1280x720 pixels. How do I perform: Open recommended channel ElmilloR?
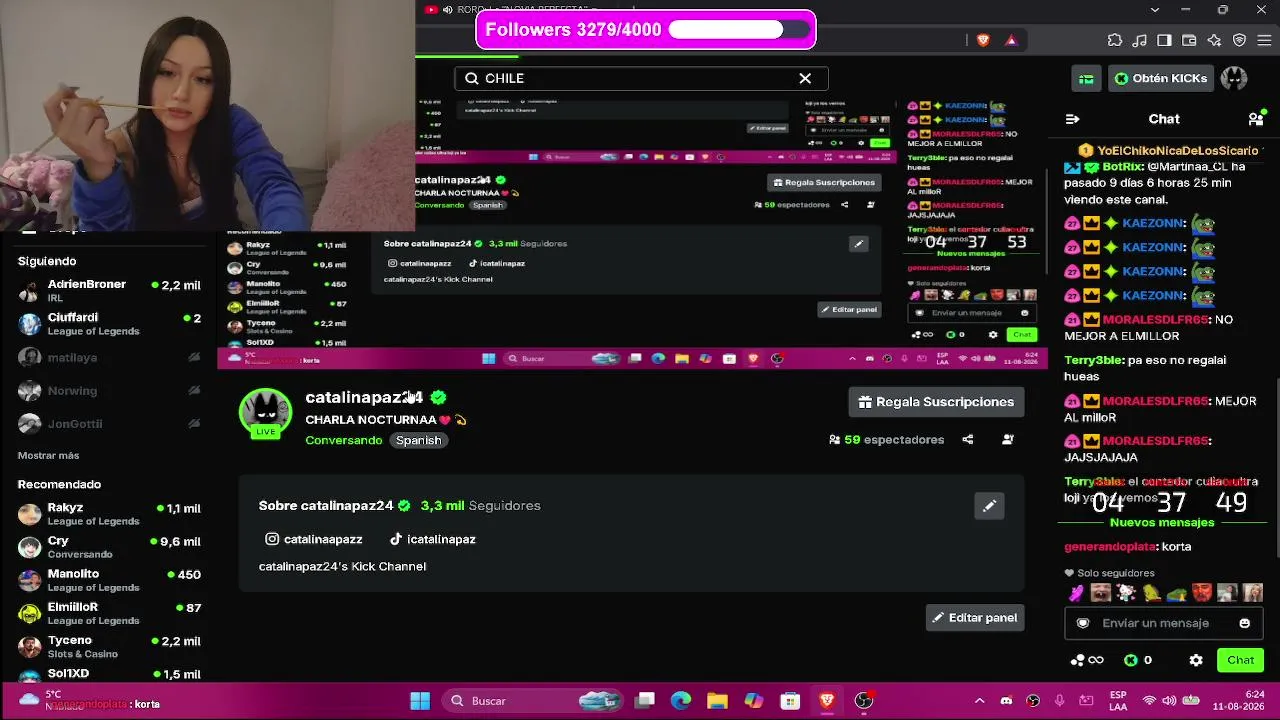(109, 613)
